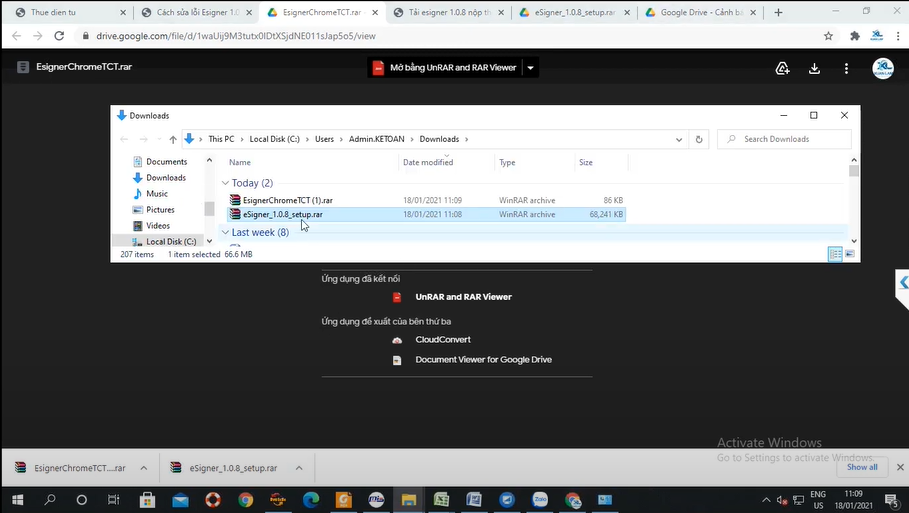Switch to Cách sửa lỗi Esigner tab
This screenshot has width=909, height=513.
point(197,12)
